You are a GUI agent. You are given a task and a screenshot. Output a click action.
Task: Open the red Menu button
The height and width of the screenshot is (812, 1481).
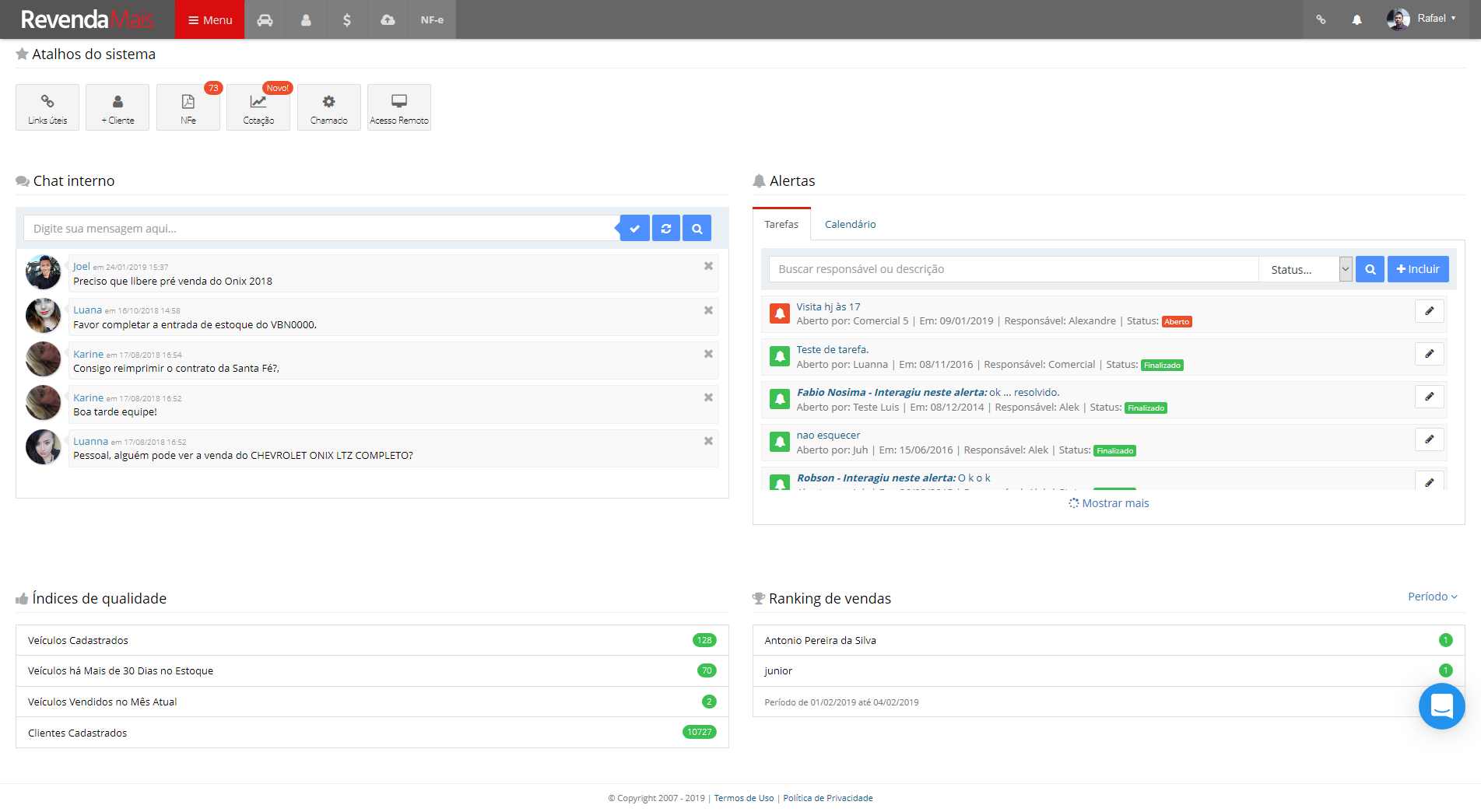[x=210, y=19]
